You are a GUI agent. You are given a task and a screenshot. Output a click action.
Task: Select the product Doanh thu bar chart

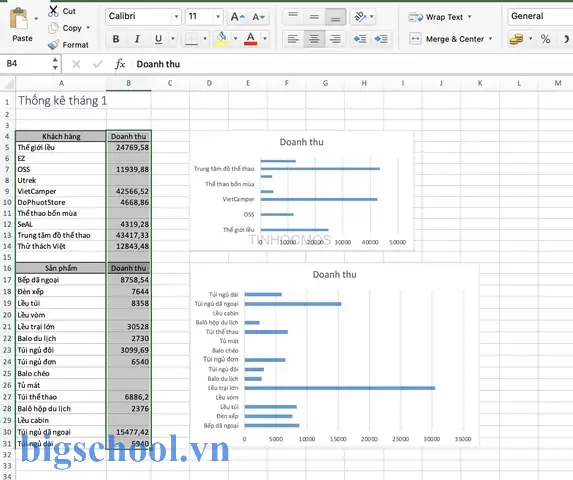335,355
